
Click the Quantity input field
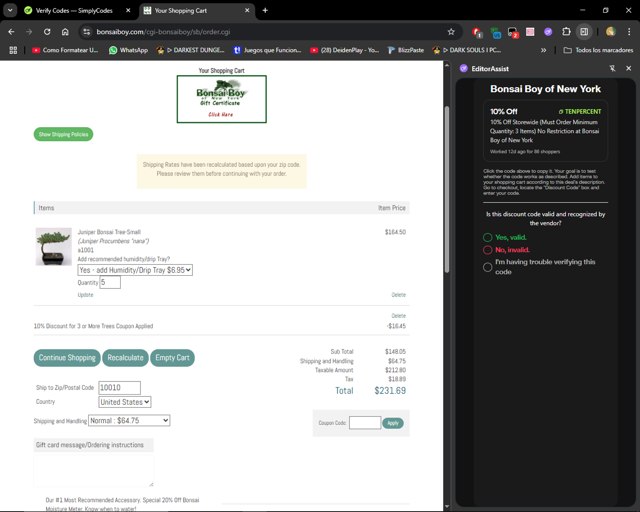[110, 282]
